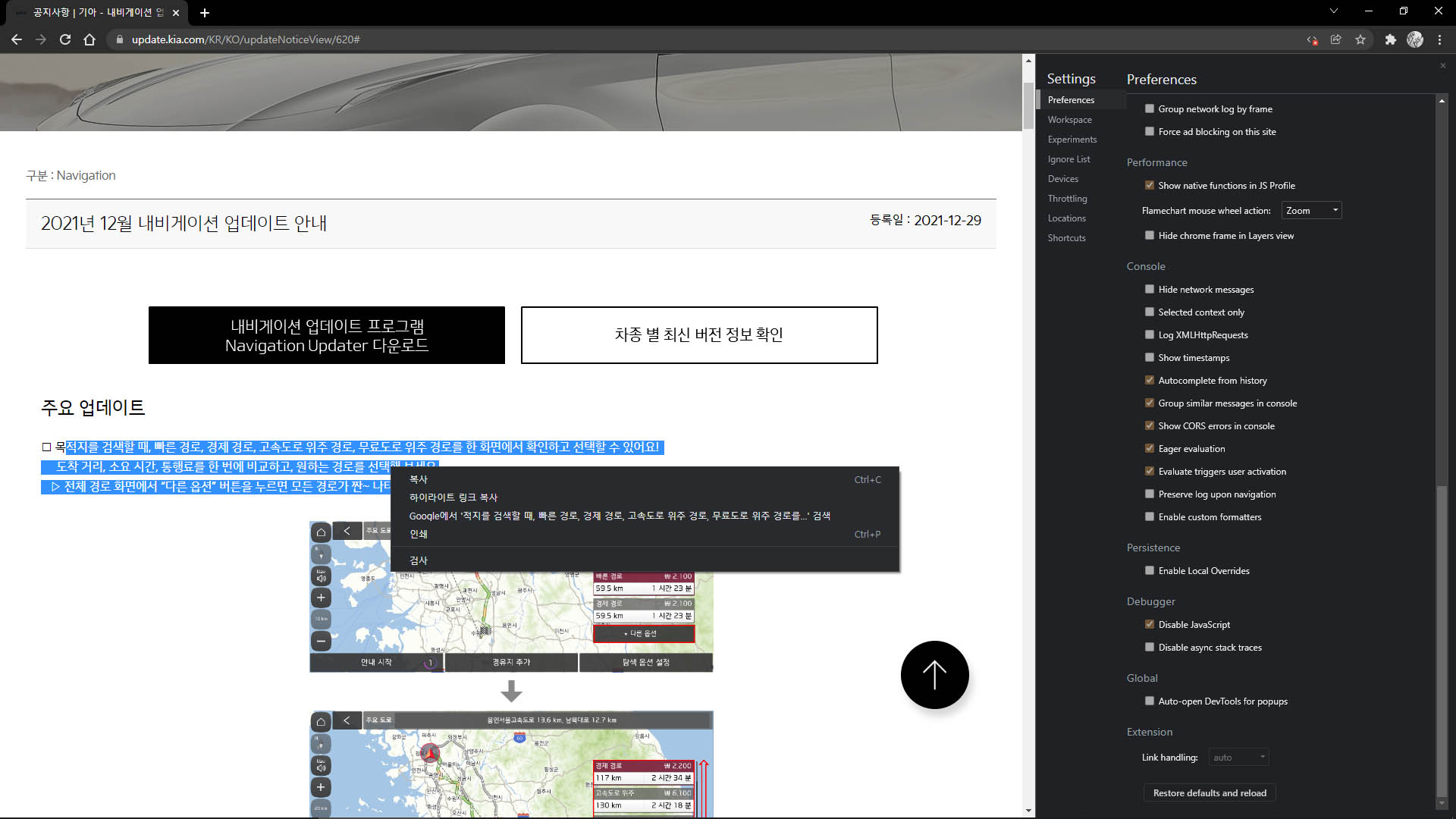Open the Experiments settings tab
The height and width of the screenshot is (819, 1456).
click(x=1072, y=140)
